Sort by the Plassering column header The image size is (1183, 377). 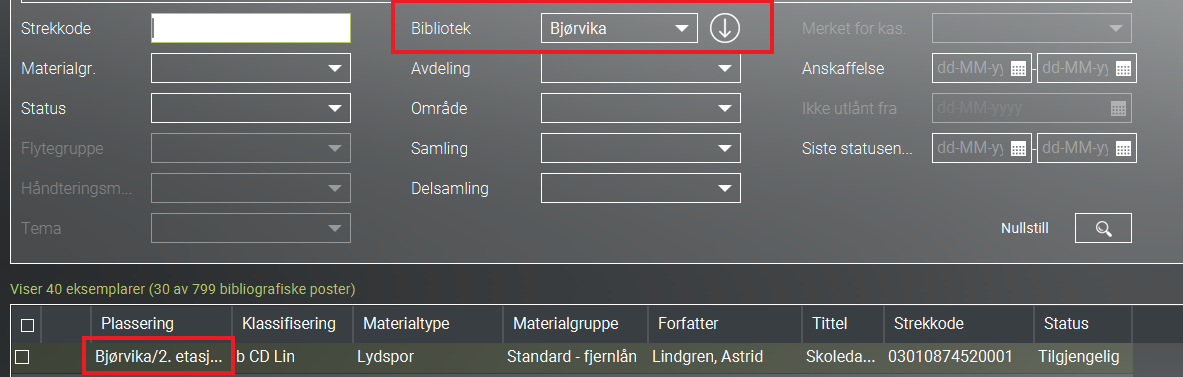[137, 324]
